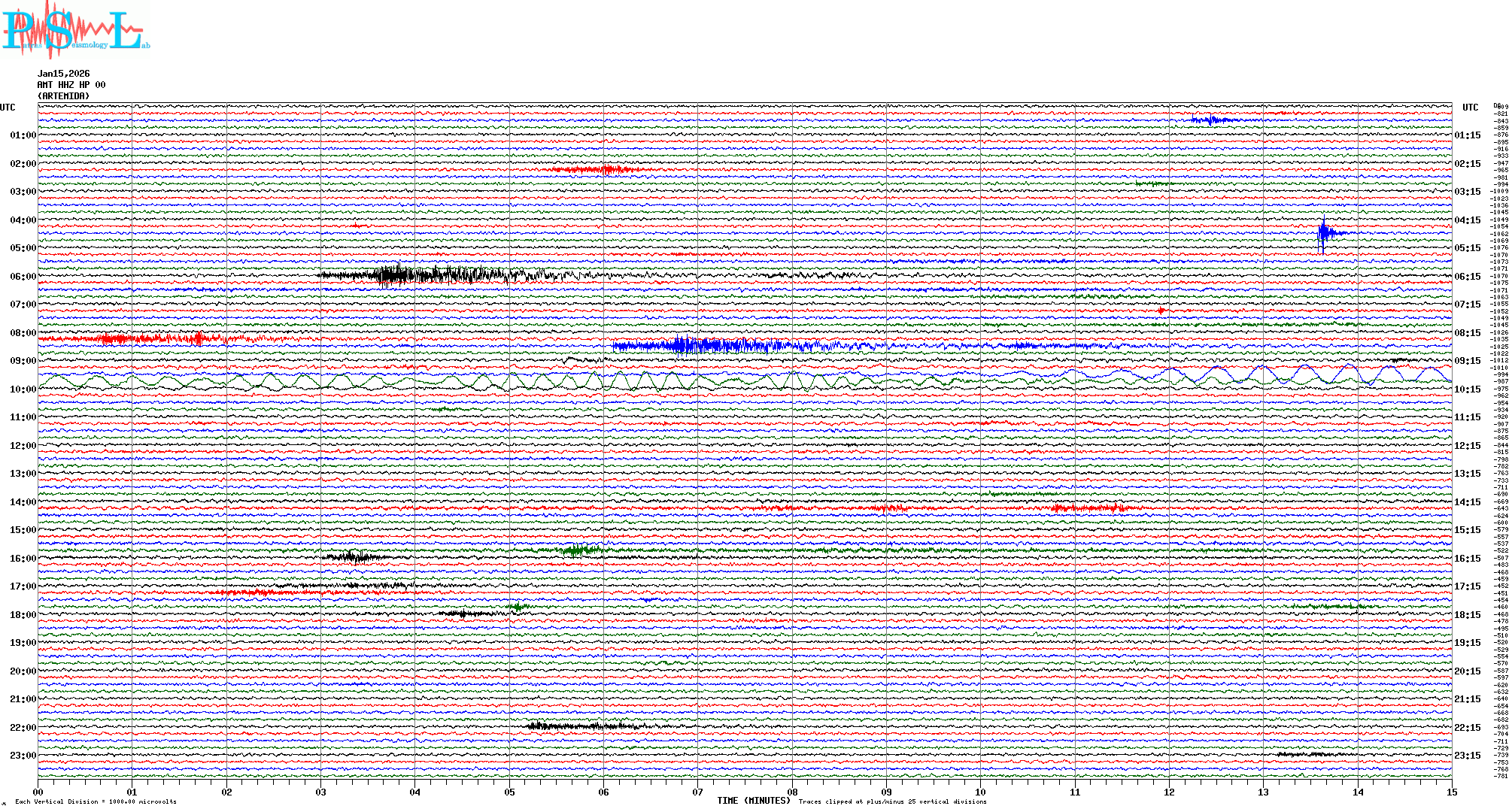Viewport: 1512px width, 812px height.
Task: Click the sharp blue spike event near 04:15
Action: click(1323, 233)
